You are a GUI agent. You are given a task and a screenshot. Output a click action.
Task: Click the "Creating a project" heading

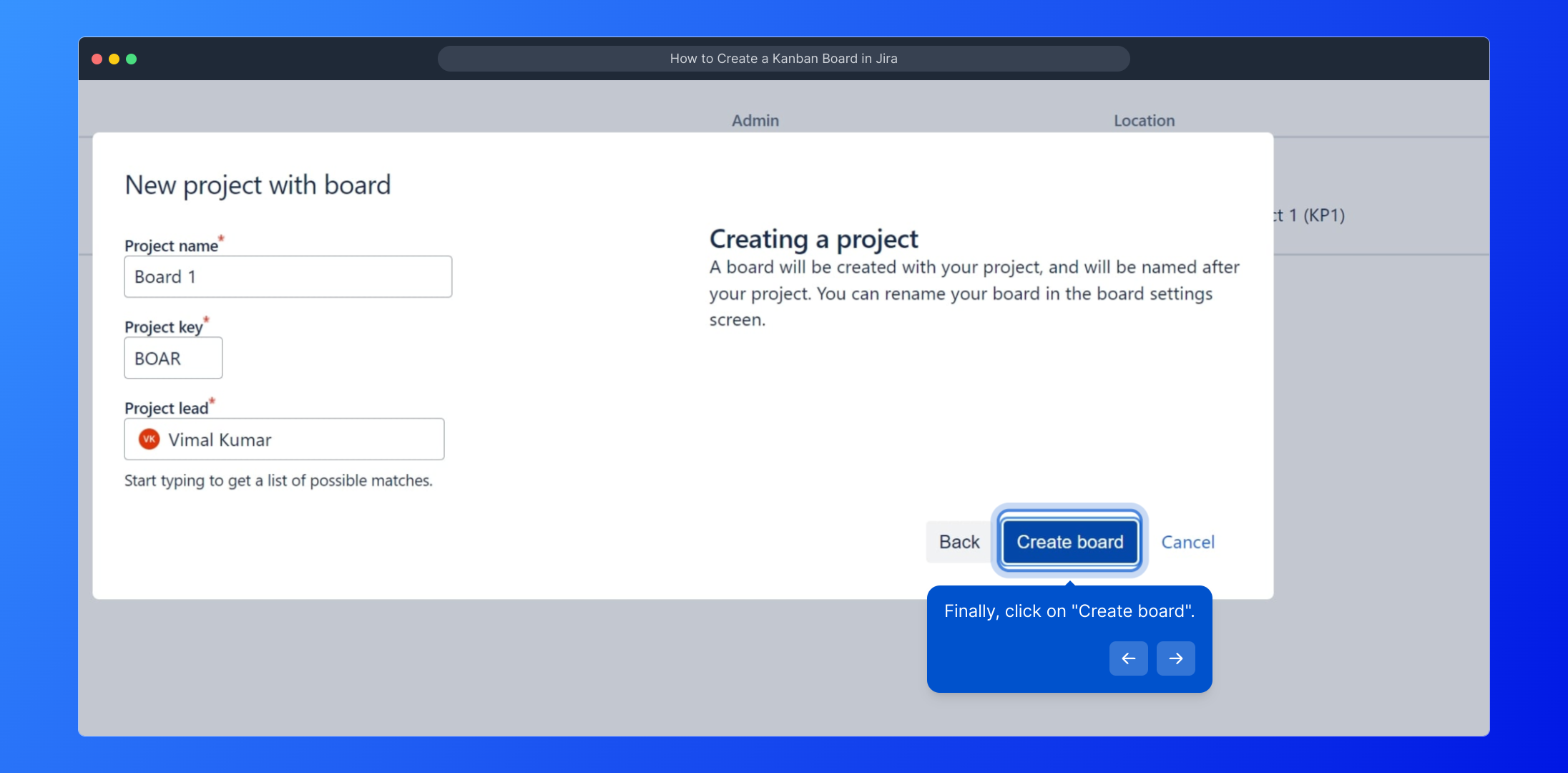tap(813, 239)
